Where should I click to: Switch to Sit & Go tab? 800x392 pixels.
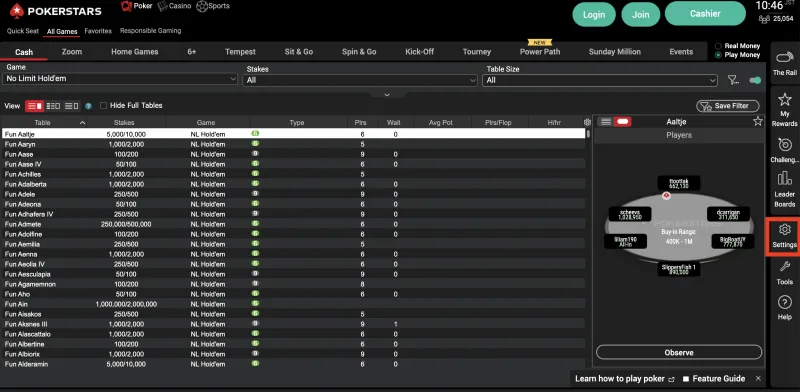pyautogui.click(x=298, y=52)
